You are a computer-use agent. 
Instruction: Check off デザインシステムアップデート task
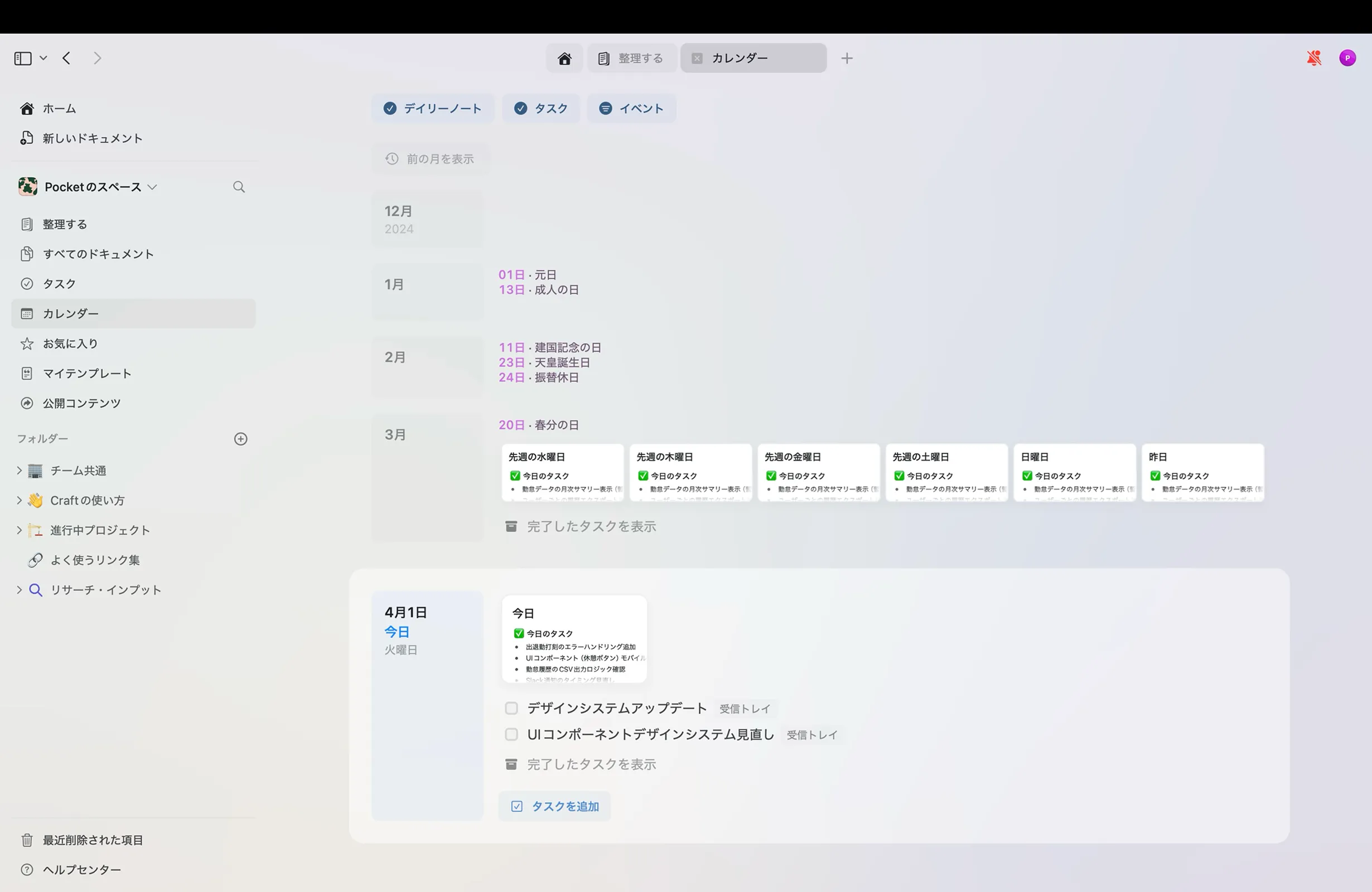[511, 708]
